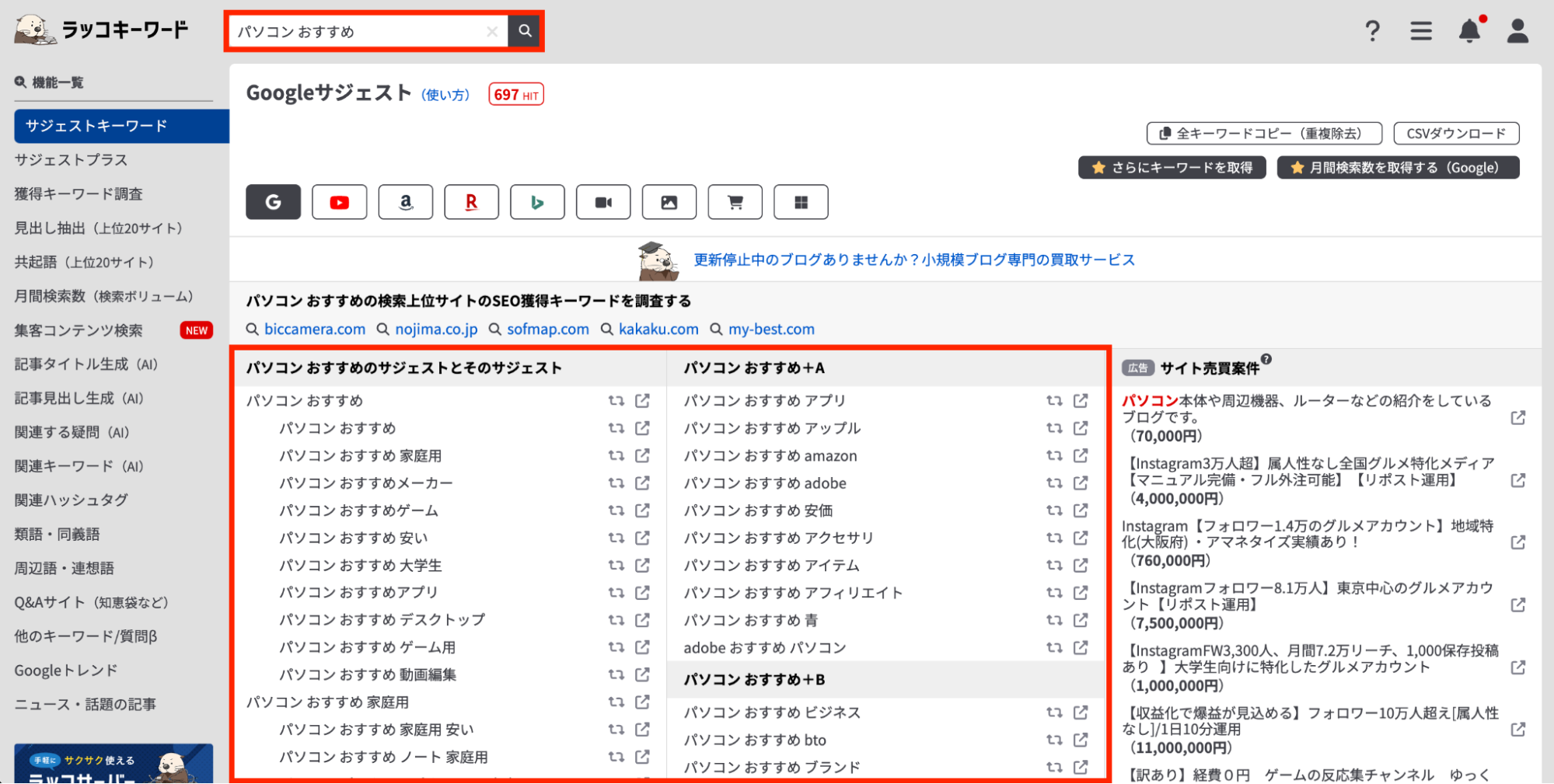The image size is (1554, 784).
Task: Open external link for パソコン おすすめ 大学生
Action: point(643,565)
